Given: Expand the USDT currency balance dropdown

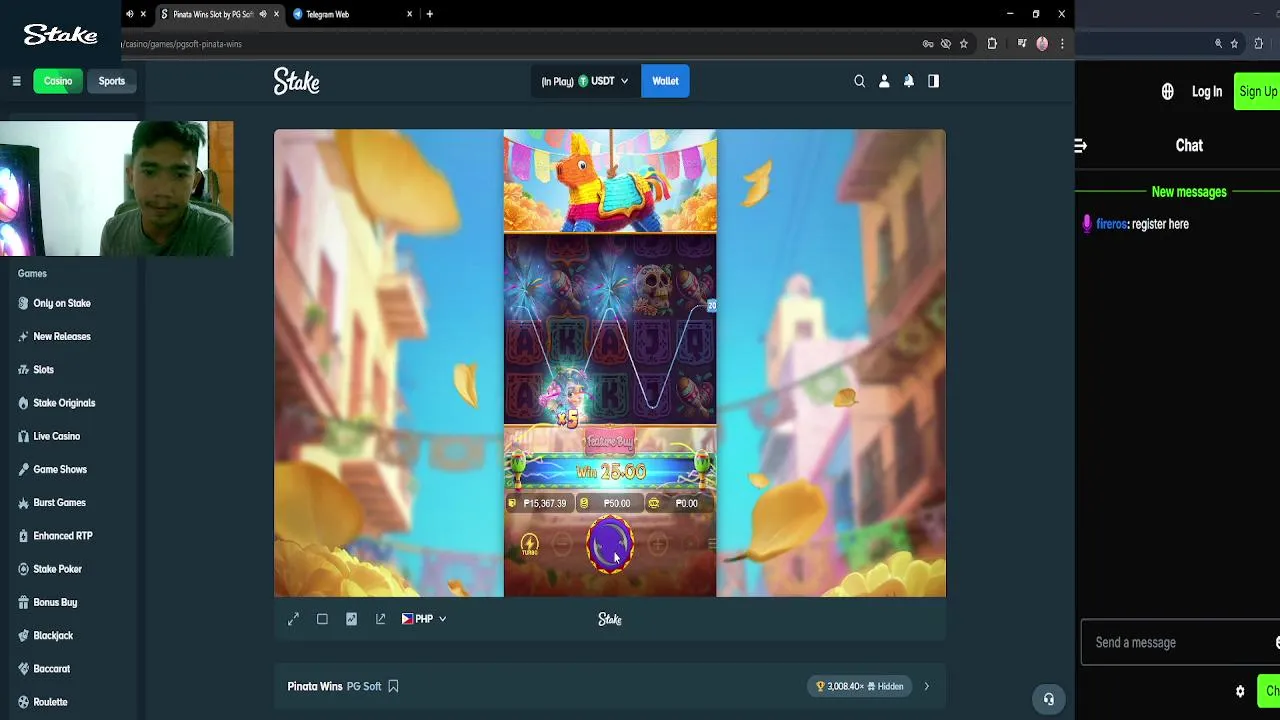Looking at the screenshot, I should pos(585,81).
